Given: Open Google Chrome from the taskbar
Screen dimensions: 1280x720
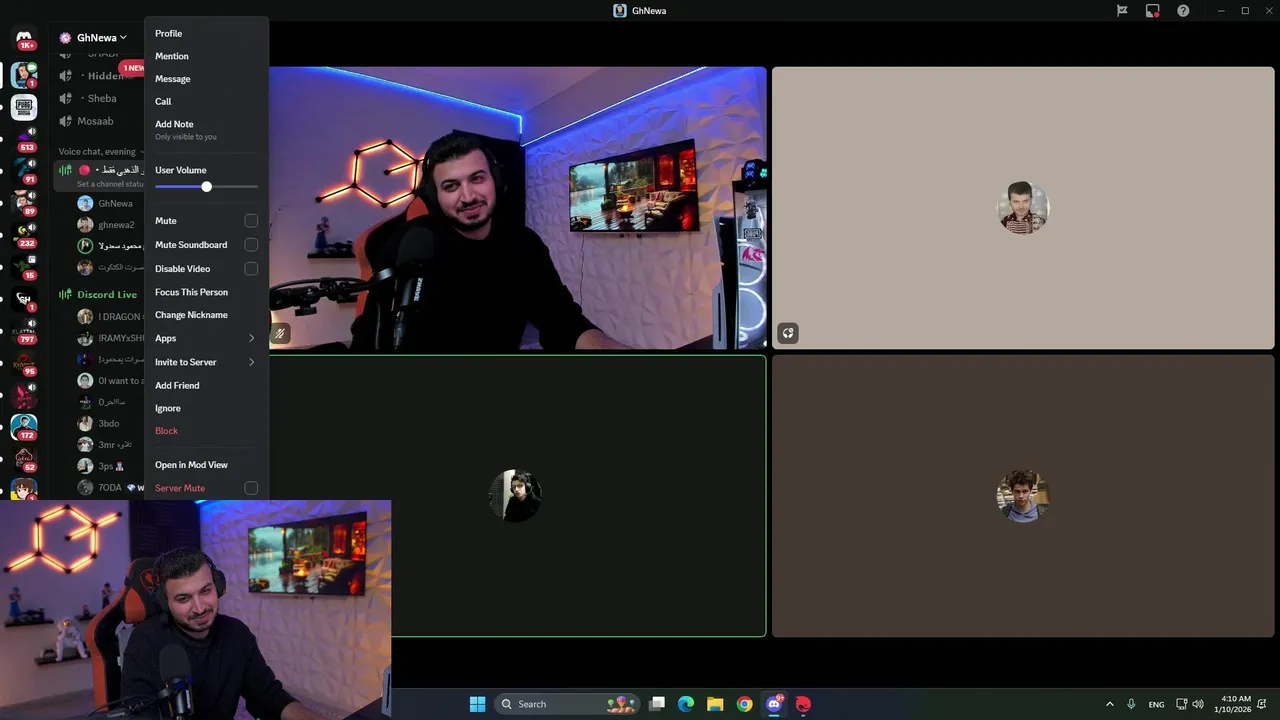Looking at the screenshot, I should coord(744,704).
